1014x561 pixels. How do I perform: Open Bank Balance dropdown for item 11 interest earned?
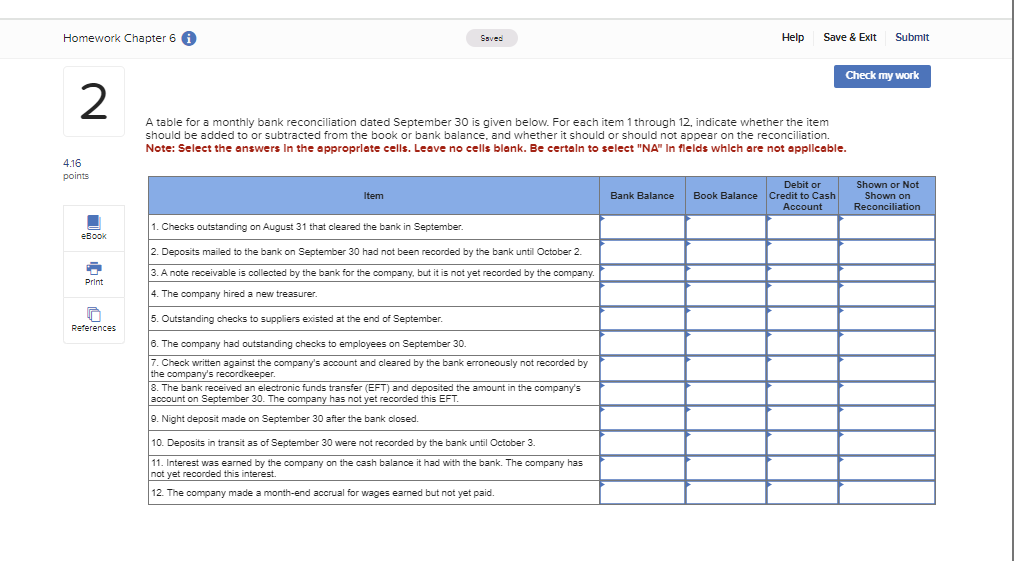click(642, 468)
